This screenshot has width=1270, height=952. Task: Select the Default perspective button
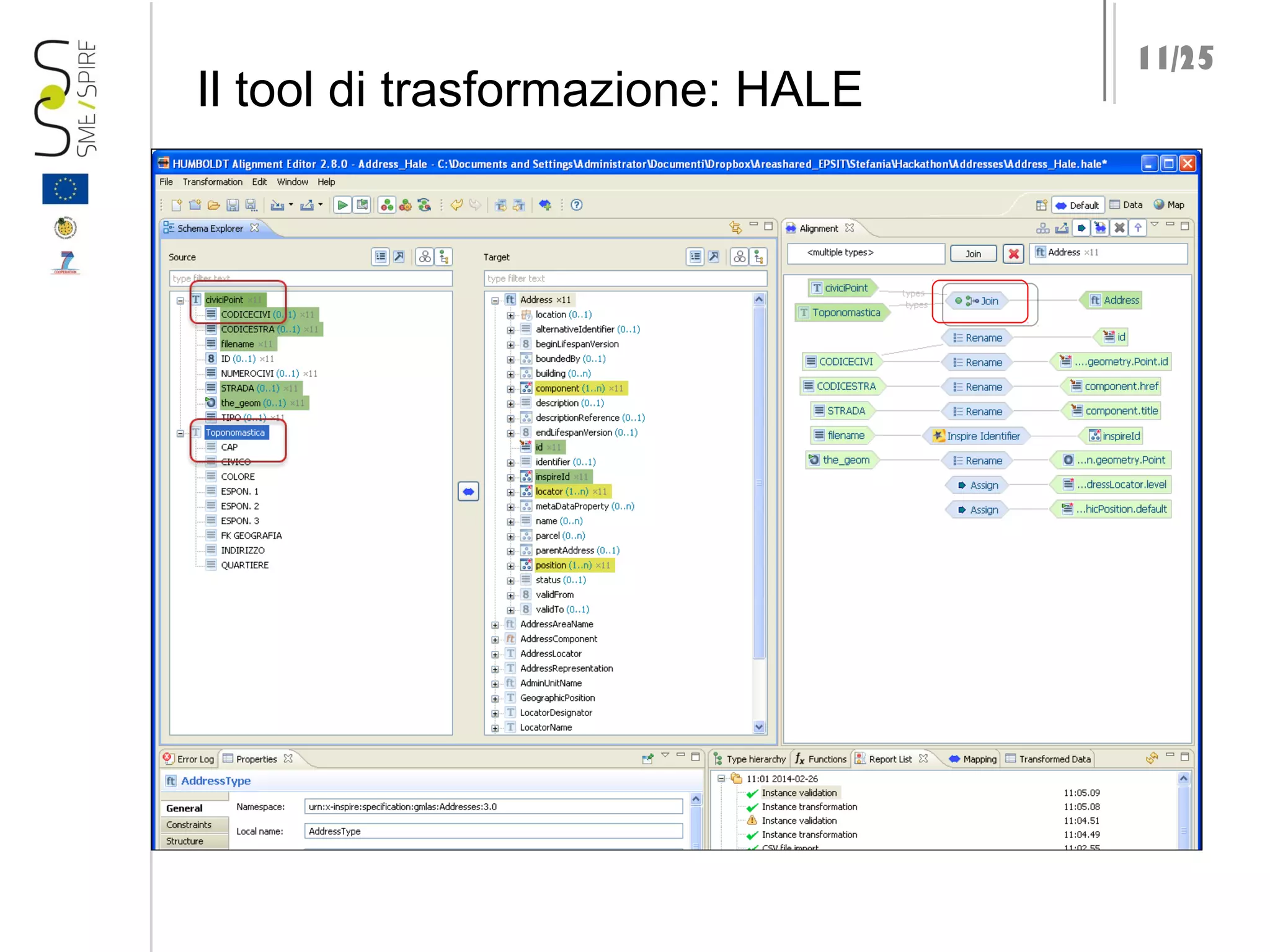(1078, 205)
